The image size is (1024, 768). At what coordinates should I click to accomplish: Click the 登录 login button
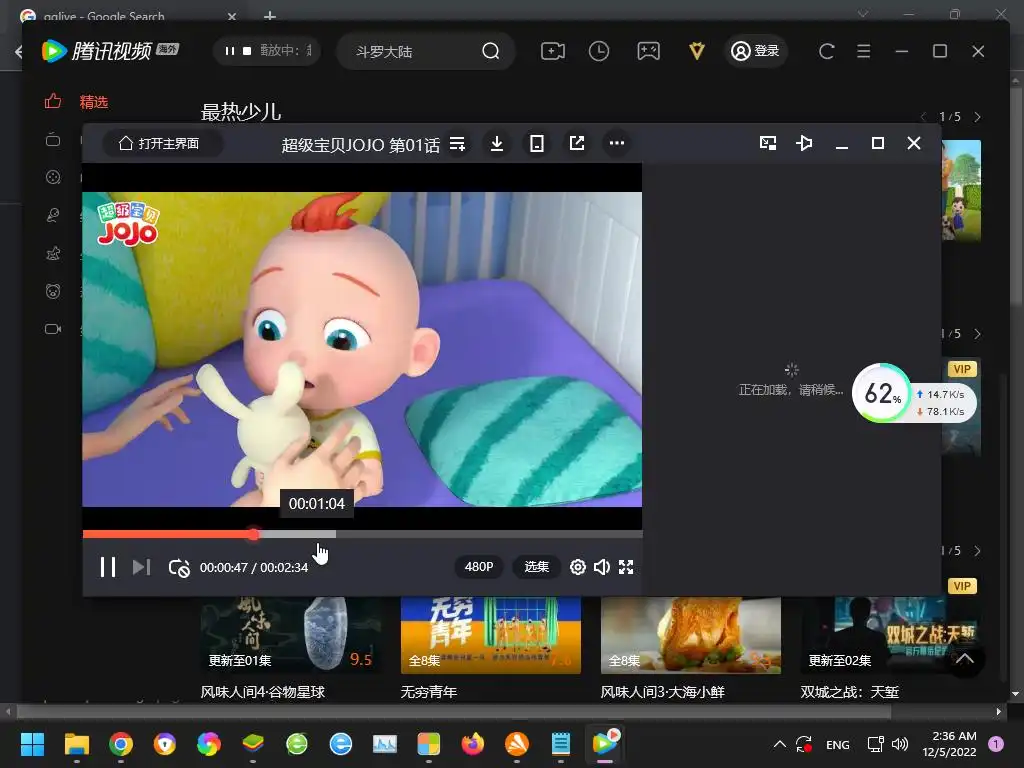(755, 51)
